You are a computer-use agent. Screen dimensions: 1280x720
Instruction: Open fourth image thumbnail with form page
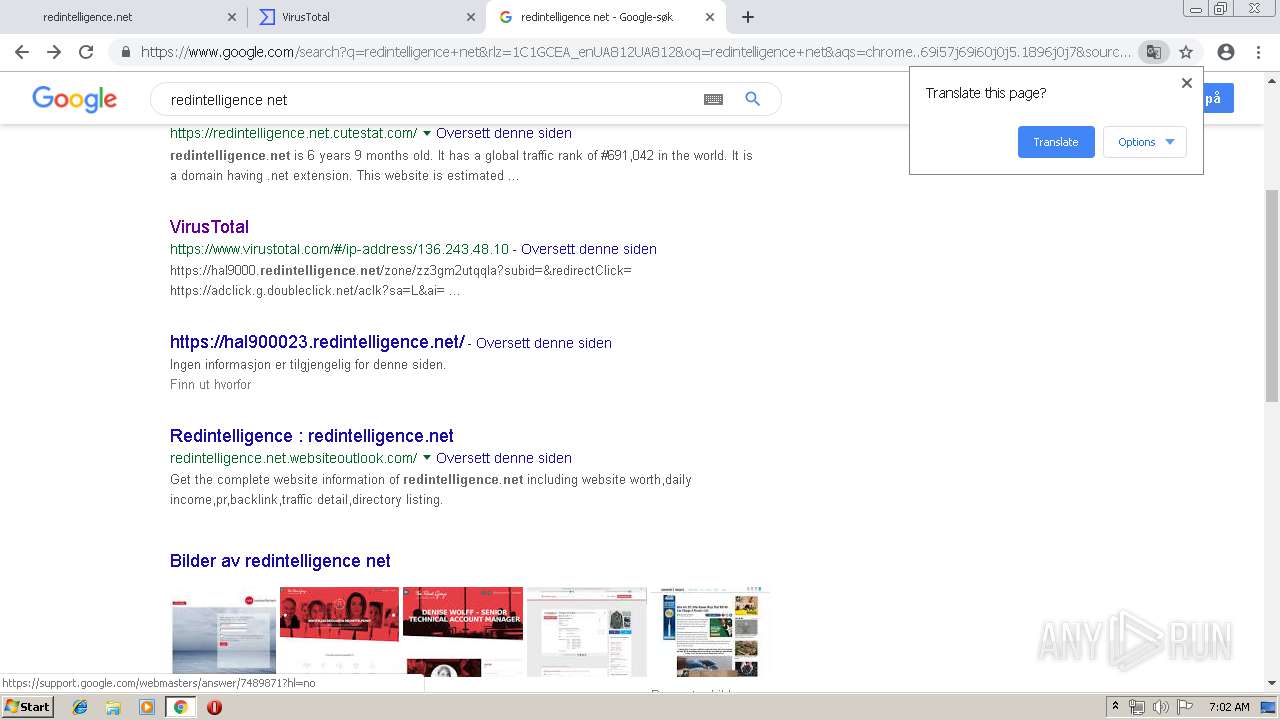click(586, 630)
